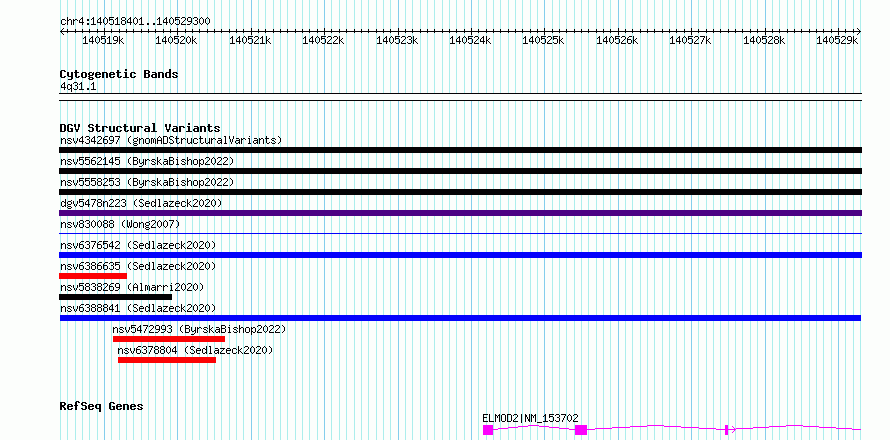
Task: Select the blue bar under nsv6376542
Action: 460,255
